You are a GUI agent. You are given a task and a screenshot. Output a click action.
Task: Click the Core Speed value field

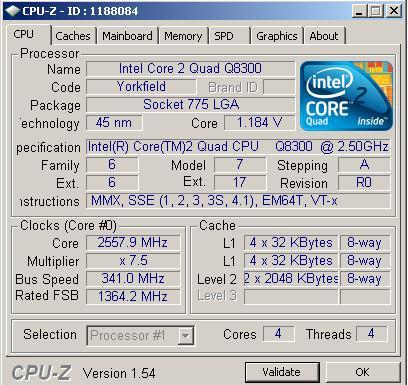tap(133, 243)
